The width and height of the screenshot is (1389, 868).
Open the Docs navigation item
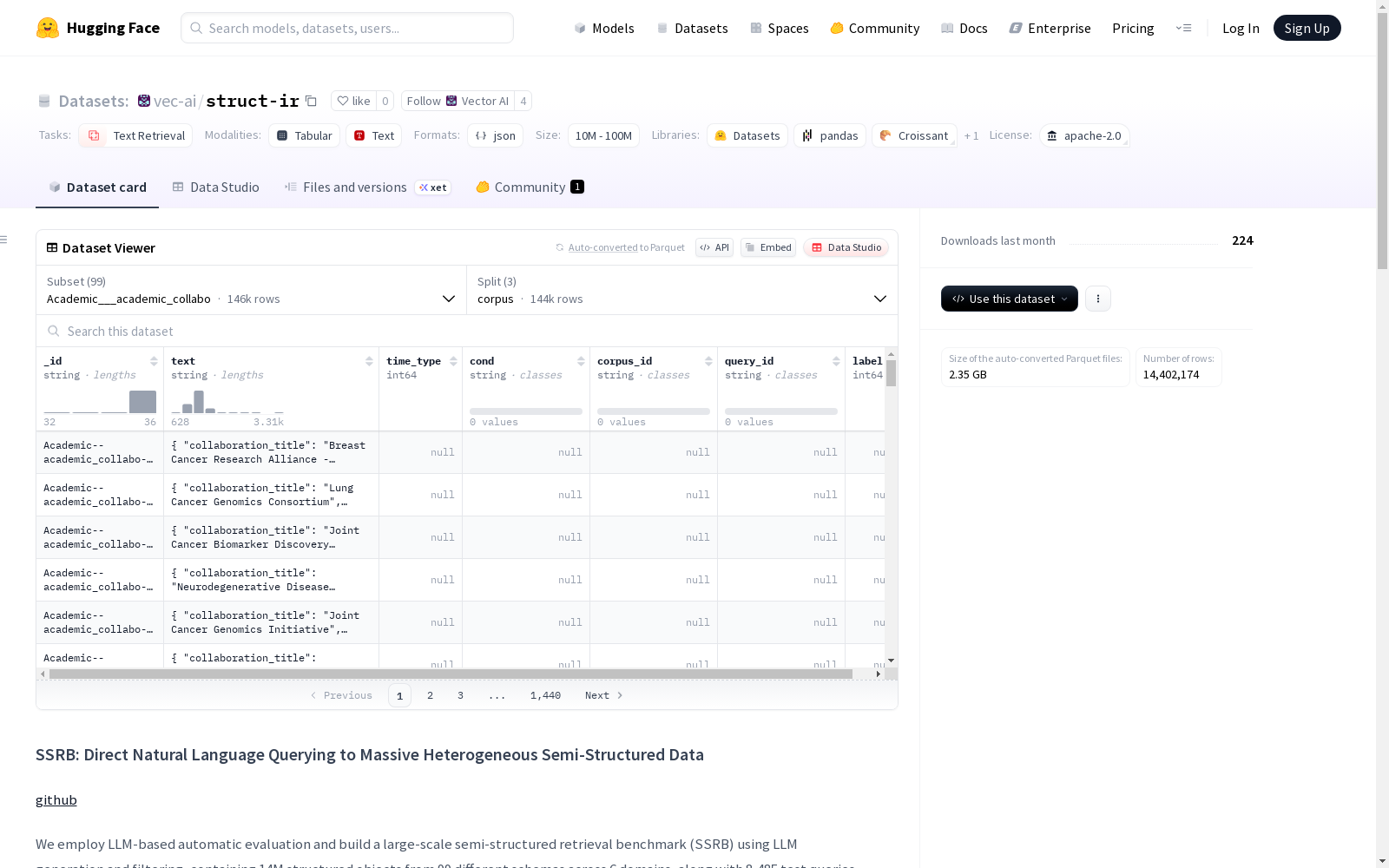(x=964, y=28)
